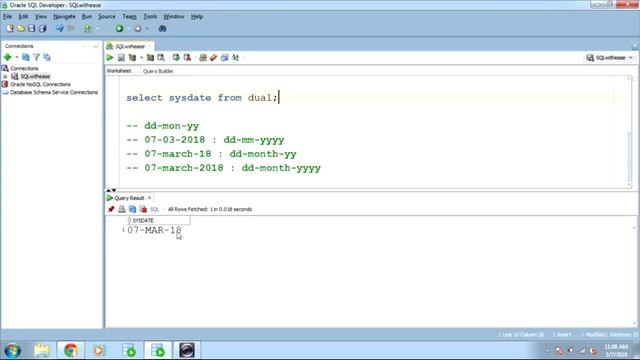Click the Explain Plan icon in worksheet toolbar

[132, 58]
